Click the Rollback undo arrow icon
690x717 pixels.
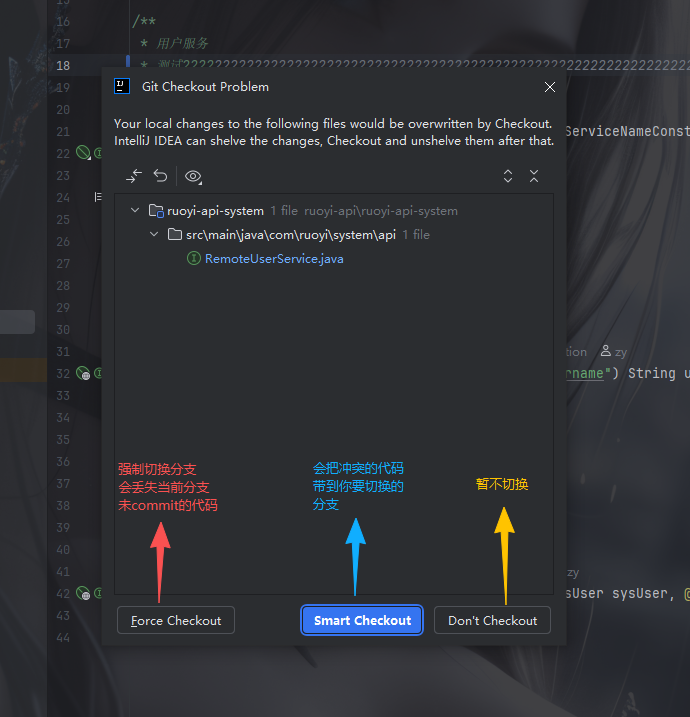click(160, 176)
